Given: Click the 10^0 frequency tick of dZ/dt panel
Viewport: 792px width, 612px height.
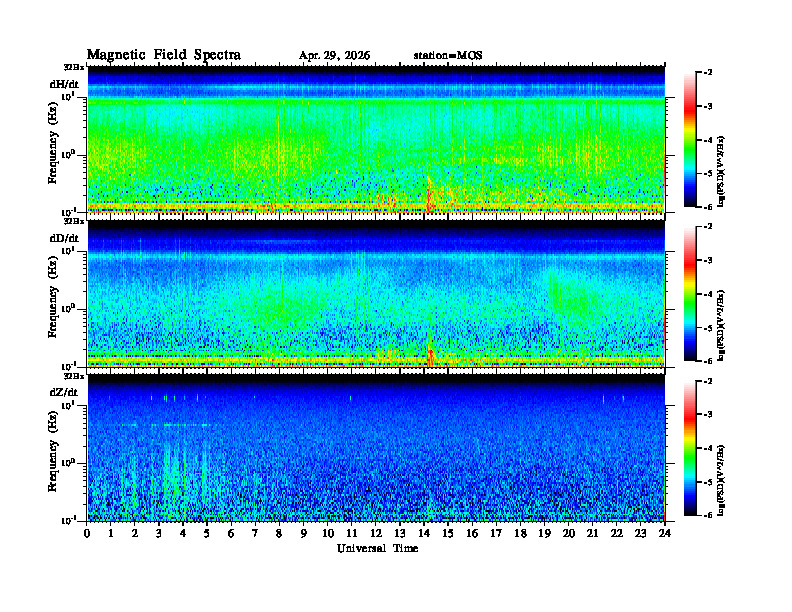Looking at the screenshot, I should (x=69, y=463).
